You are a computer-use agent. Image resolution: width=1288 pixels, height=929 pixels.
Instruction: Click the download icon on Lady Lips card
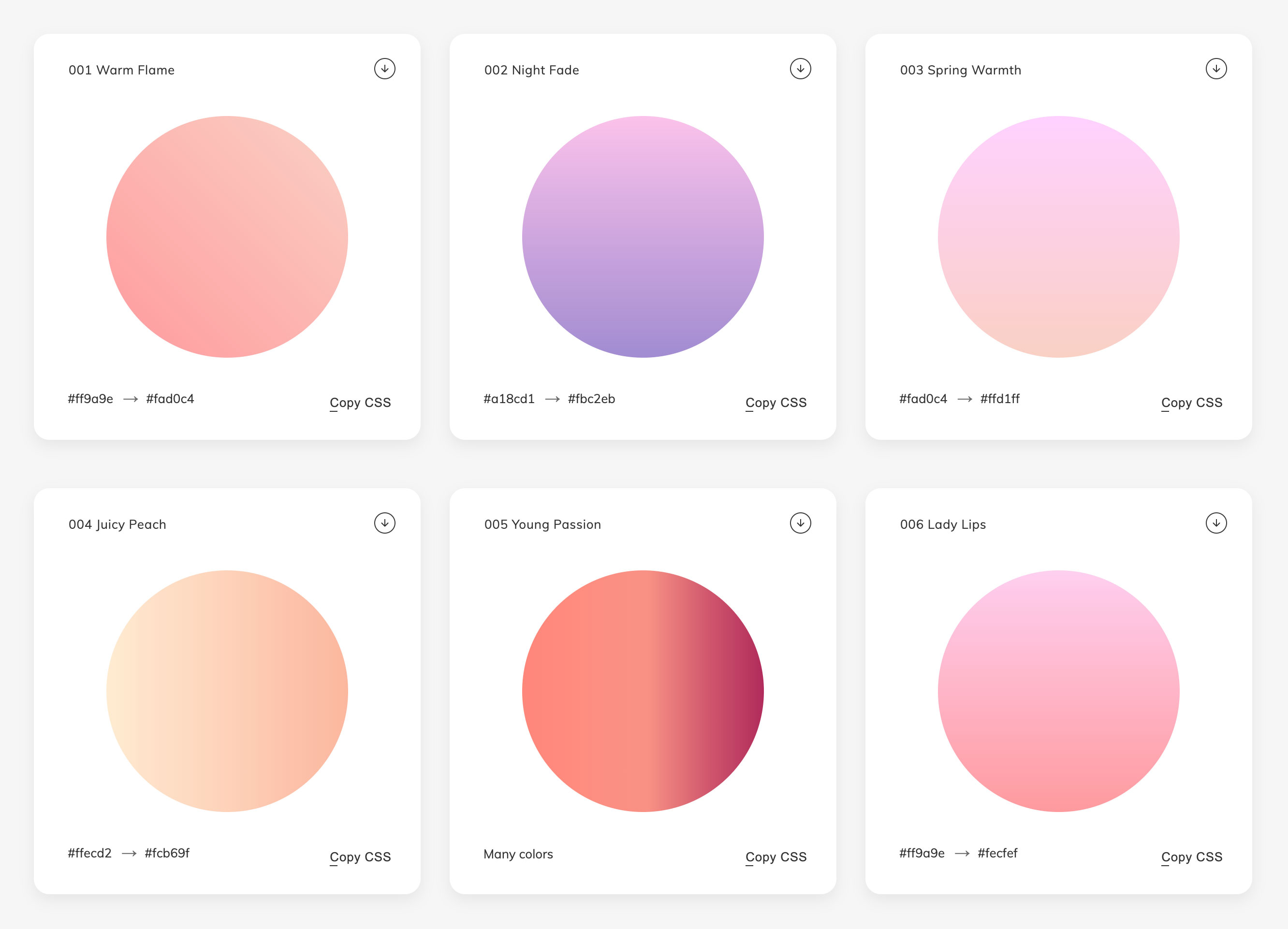tap(1216, 523)
